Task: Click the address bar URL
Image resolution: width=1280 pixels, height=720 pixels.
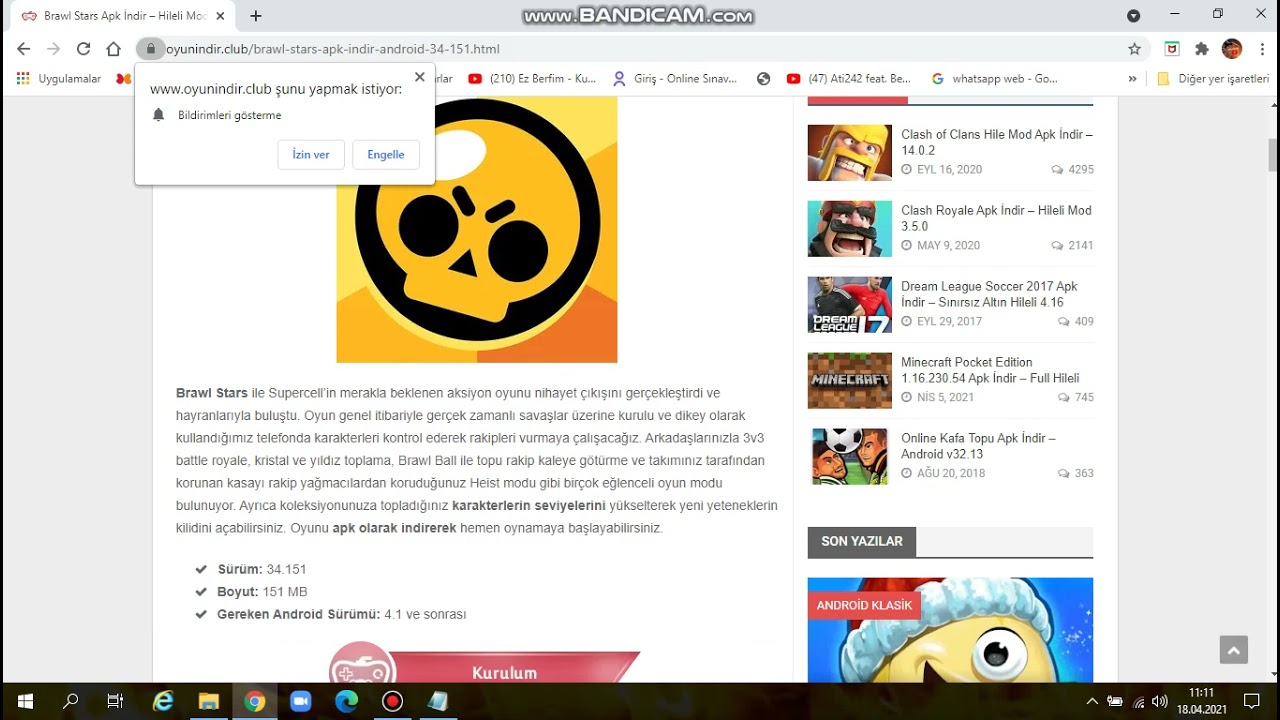Action: coord(333,49)
